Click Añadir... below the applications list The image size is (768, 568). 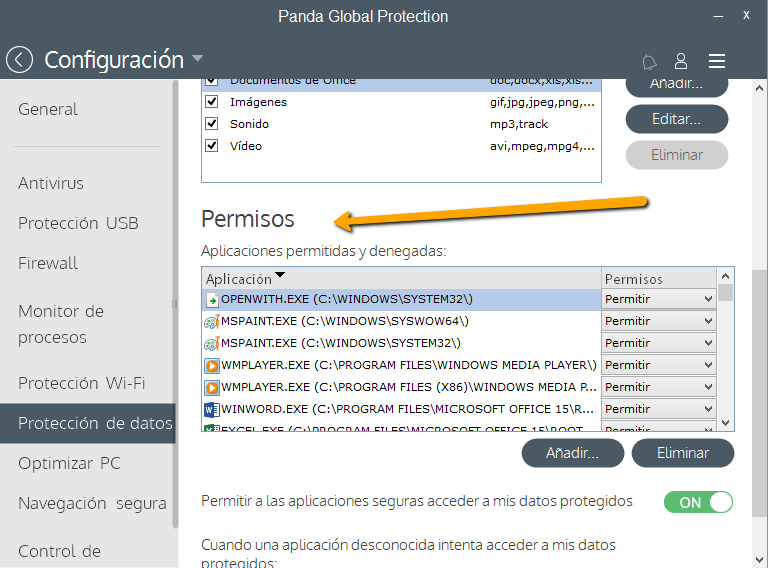(x=573, y=453)
